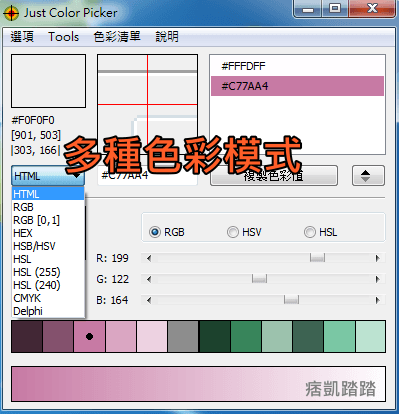Image resolution: width=399 pixels, height=414 pixels.
Task: Open the 選項 menu
Action: pyautogui.click(x=22, y=36)
